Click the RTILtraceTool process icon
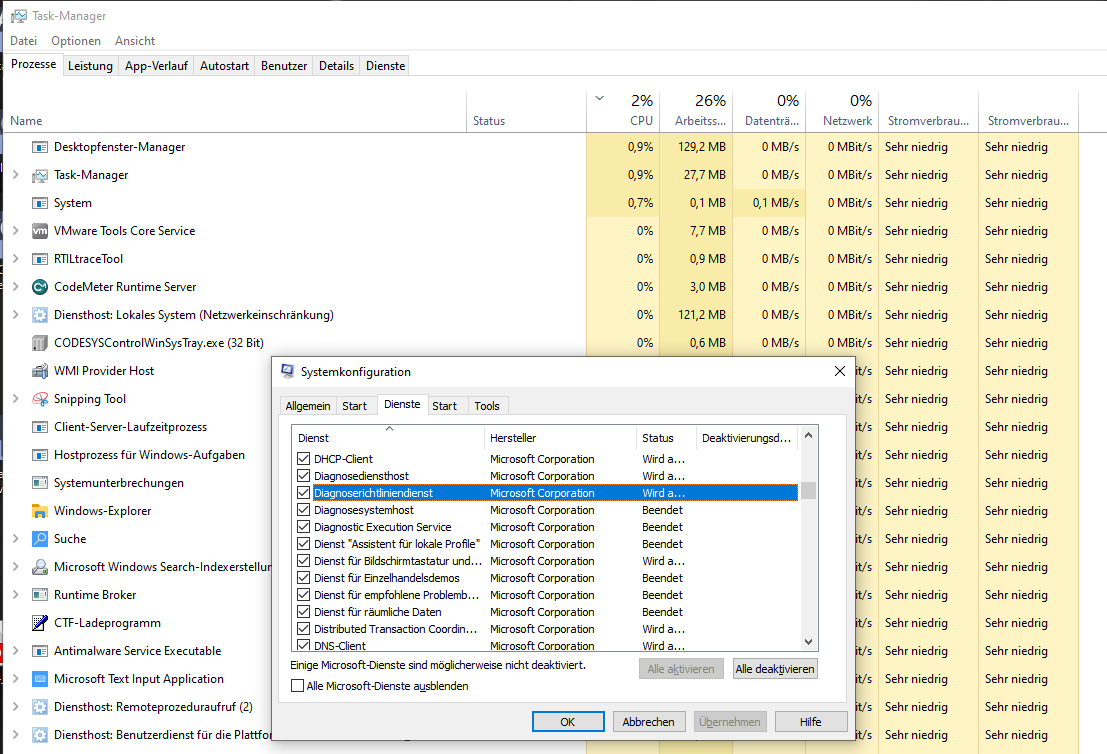The width and height of the screenshot is (1107, 754). tap(40, 259)
